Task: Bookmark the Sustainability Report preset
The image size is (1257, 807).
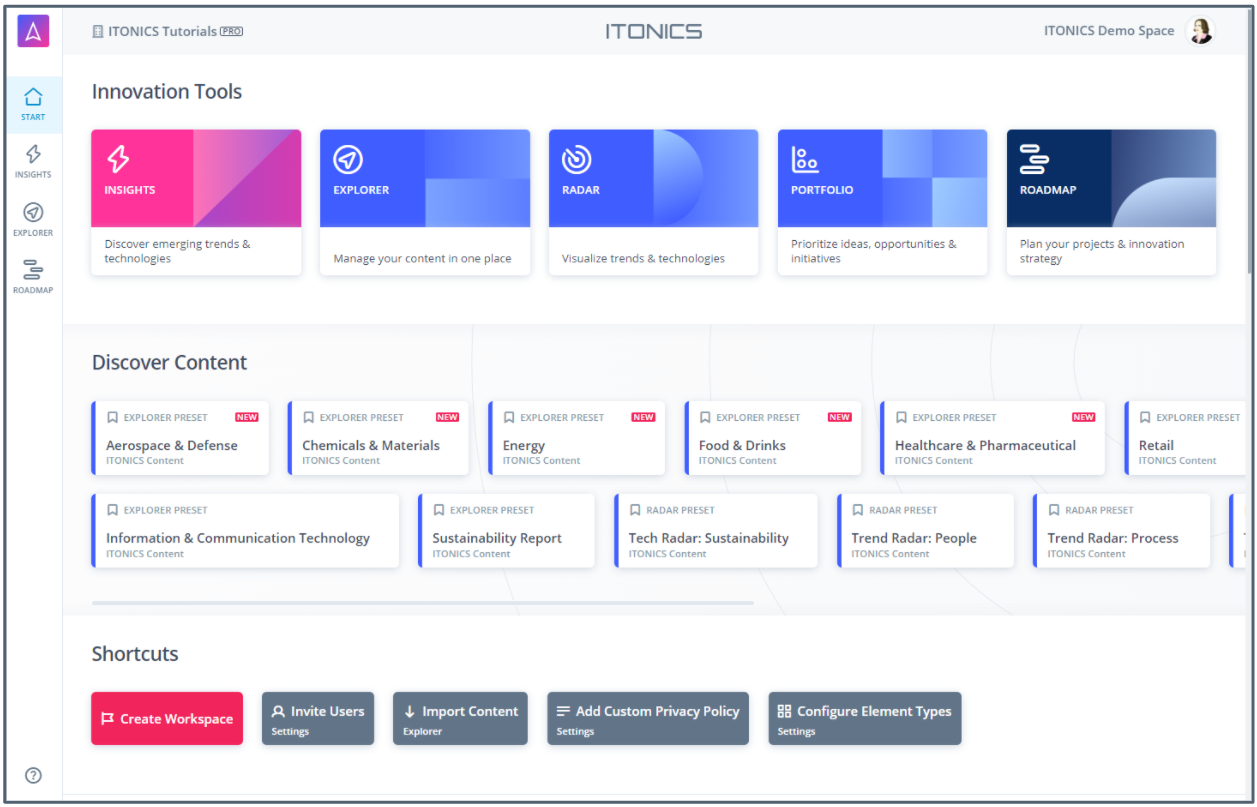Action: tap(439, 510)
